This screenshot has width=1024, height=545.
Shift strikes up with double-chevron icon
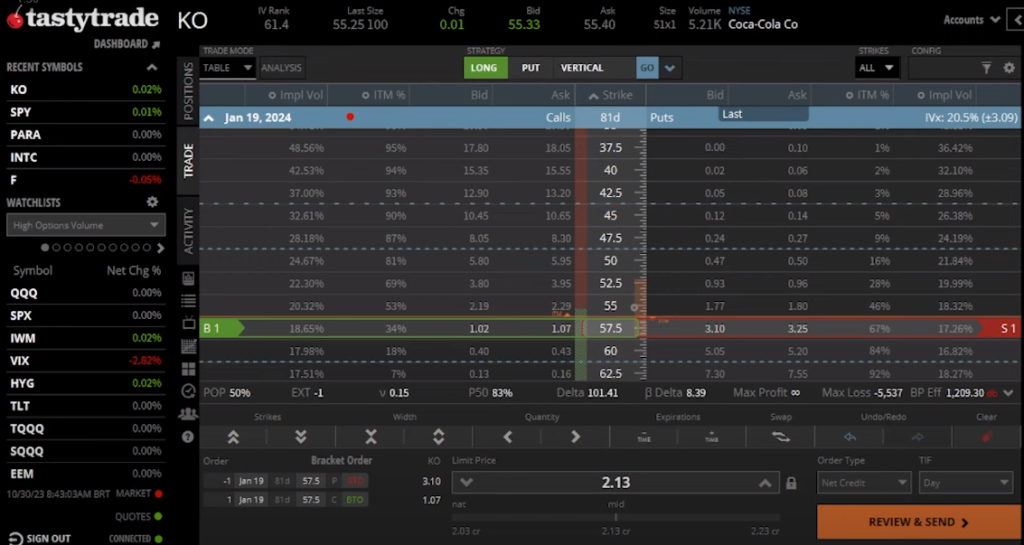point(233,436)
